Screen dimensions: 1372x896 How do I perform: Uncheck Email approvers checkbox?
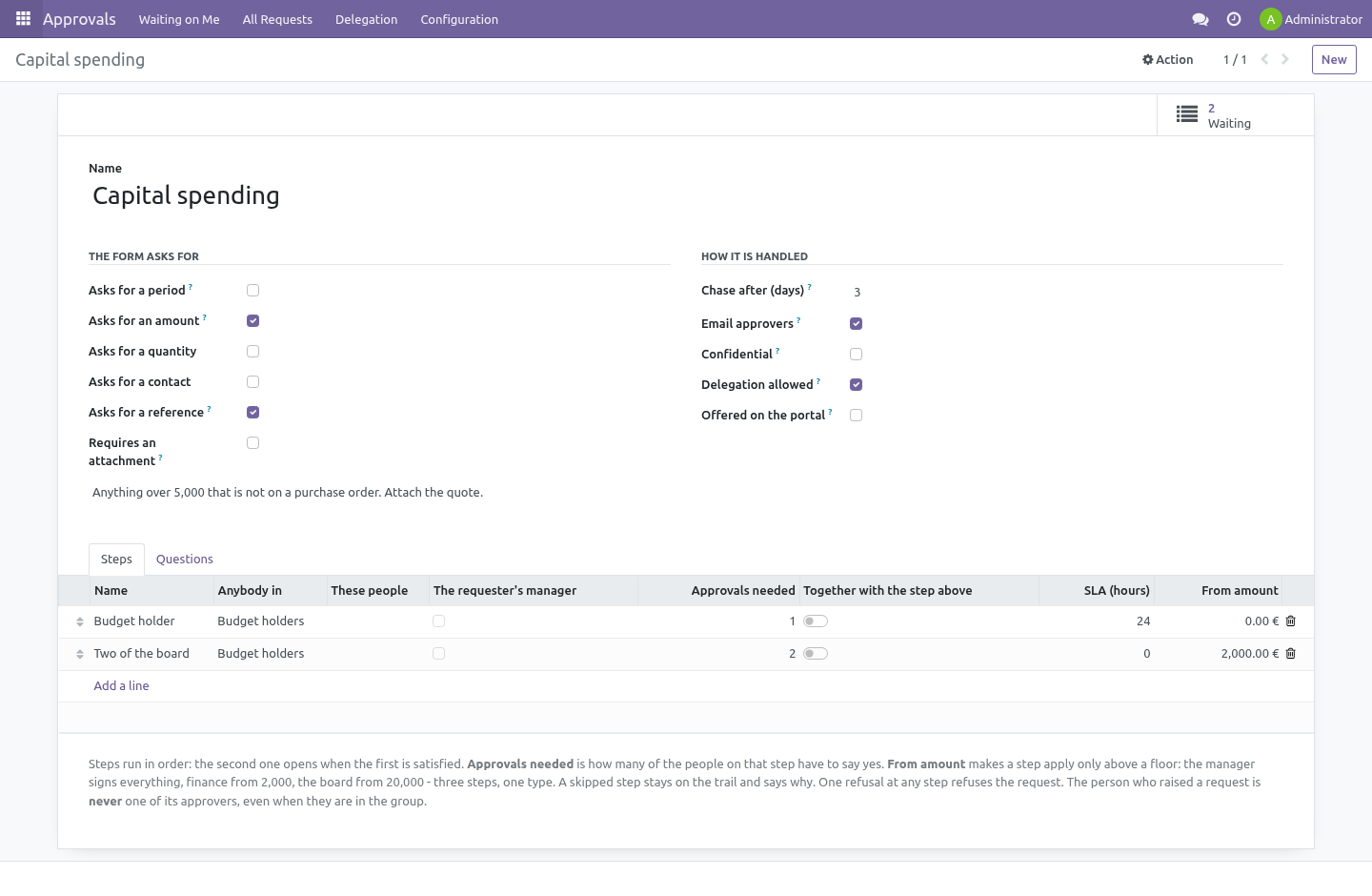pyautogui.click(x=856, y=324)
